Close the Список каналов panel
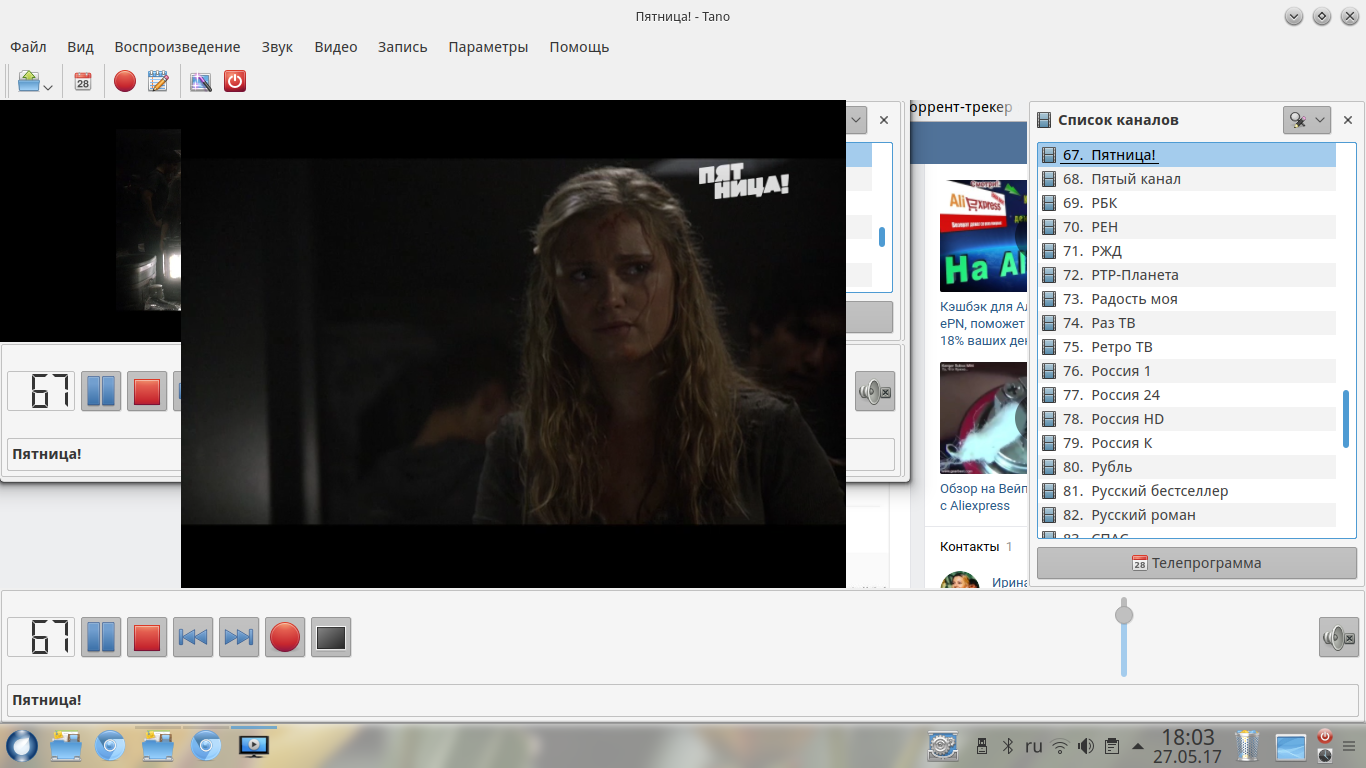 [1348, 120]
